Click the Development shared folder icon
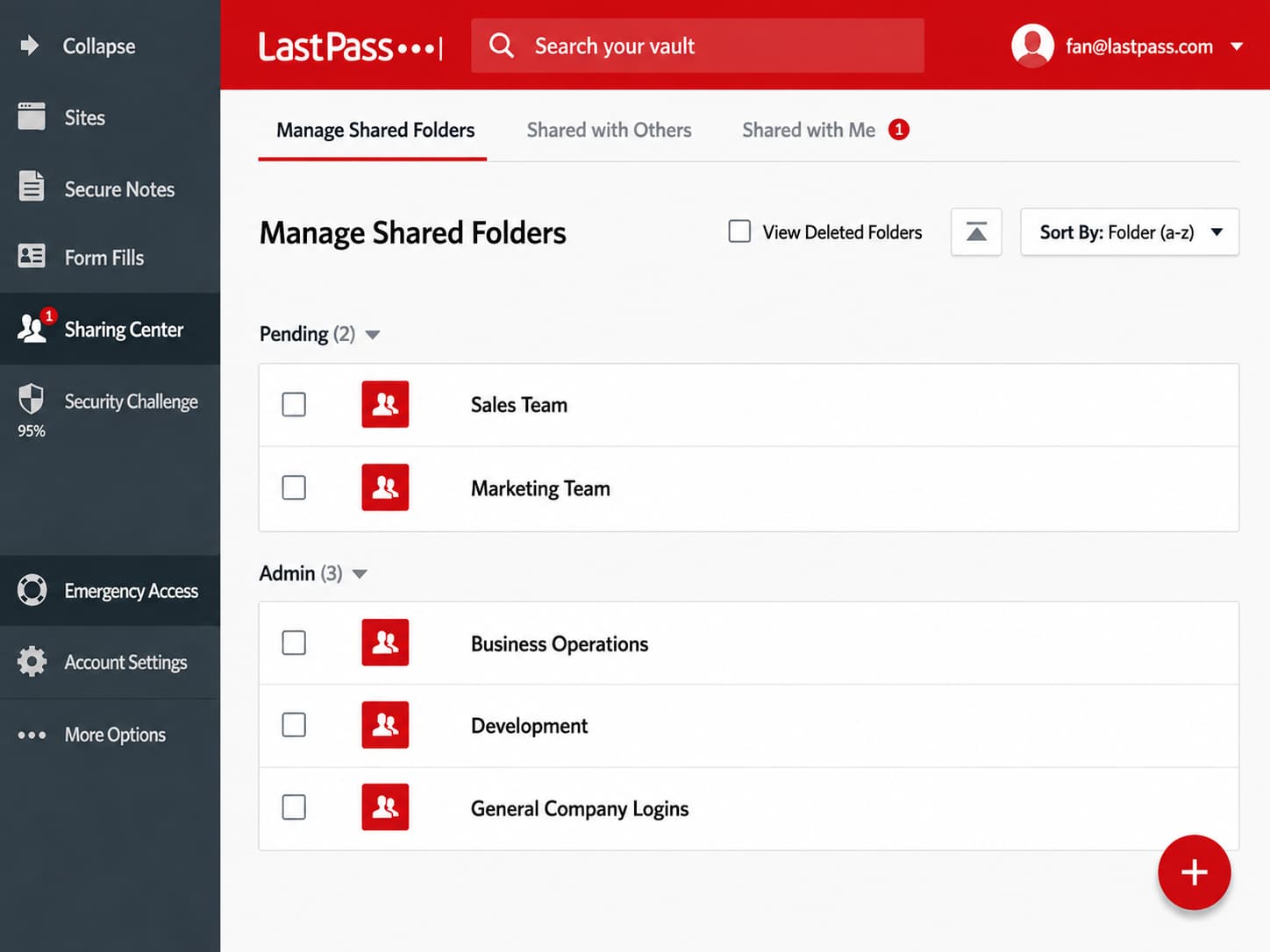This screenshot has height=952, width=1270. pyautogui.click(x=385, y=725)
